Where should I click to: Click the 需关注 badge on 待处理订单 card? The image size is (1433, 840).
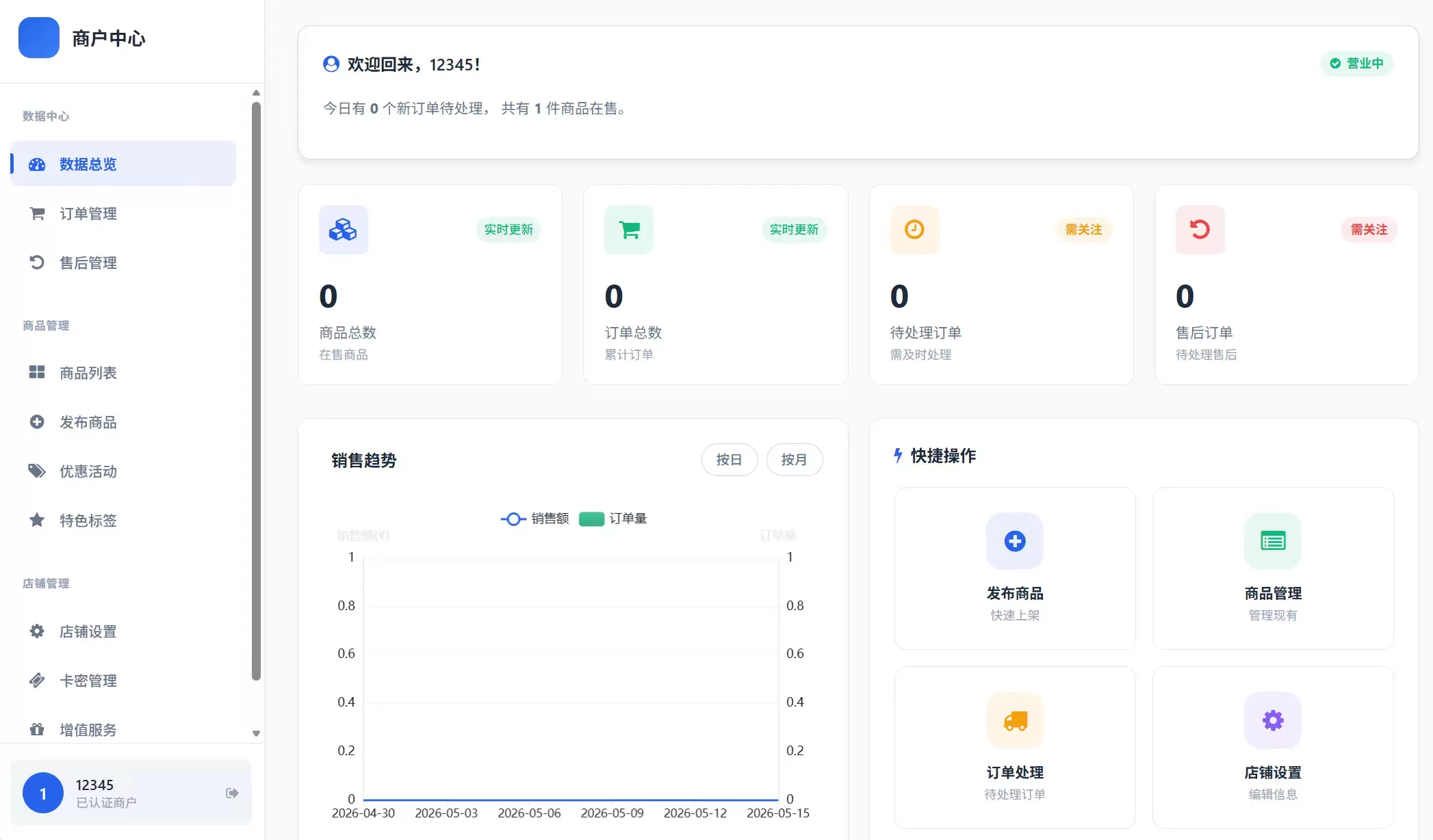tap(1083, 230)
